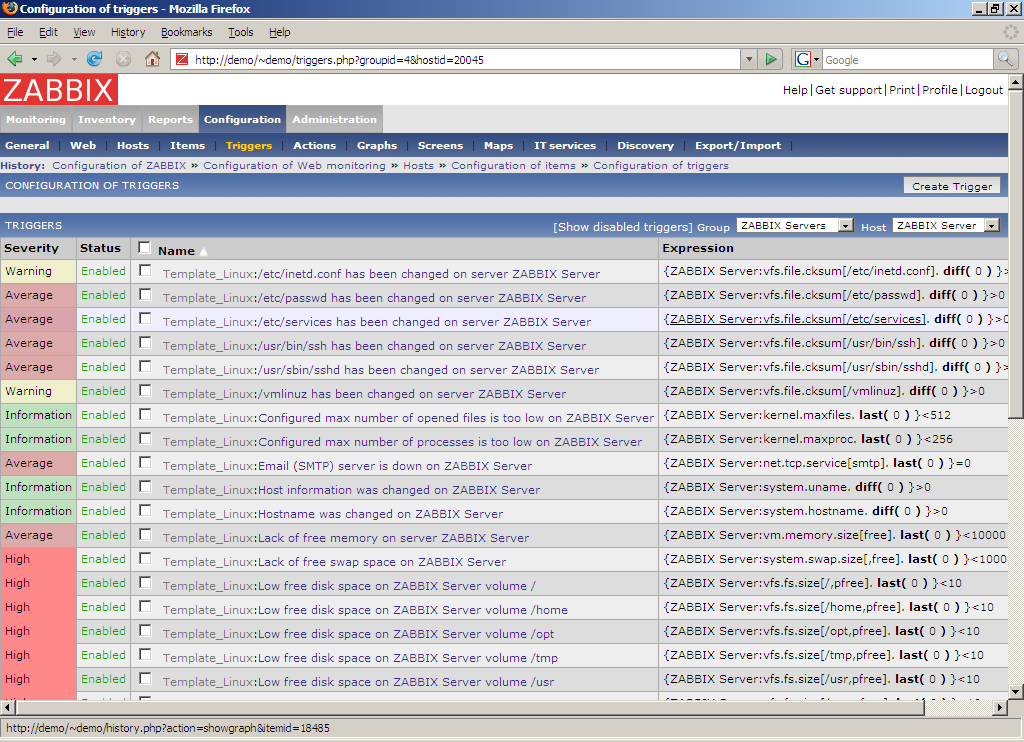Click the Firefox forward arrow button
This screenshot has height=742, width=1024.
(54, 59)
